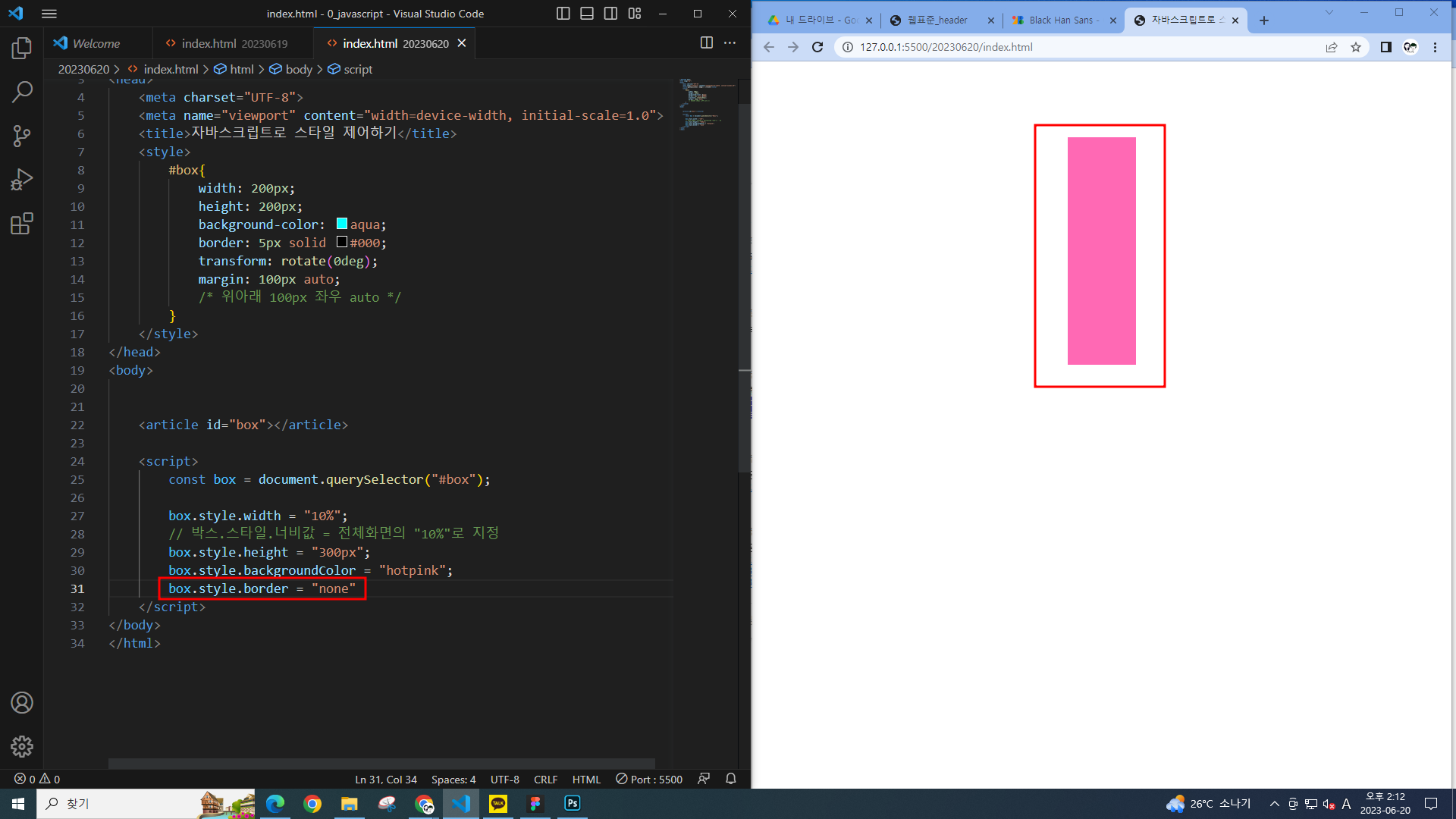Toggle the panel layout button
1456x819 pixels.
click(x=587, y=14)
